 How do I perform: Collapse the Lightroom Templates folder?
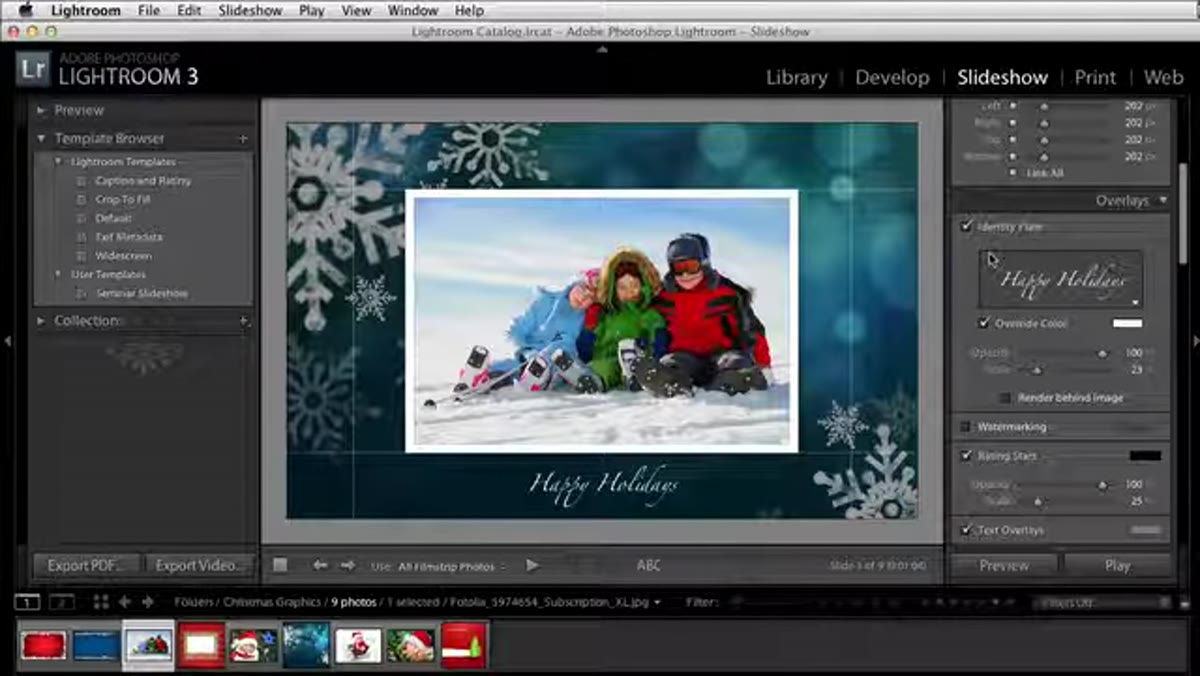point(59,162)
